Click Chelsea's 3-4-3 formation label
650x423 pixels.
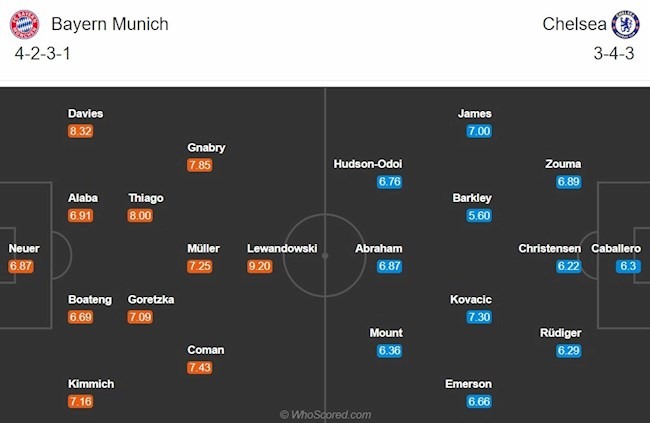coord(614,53)
